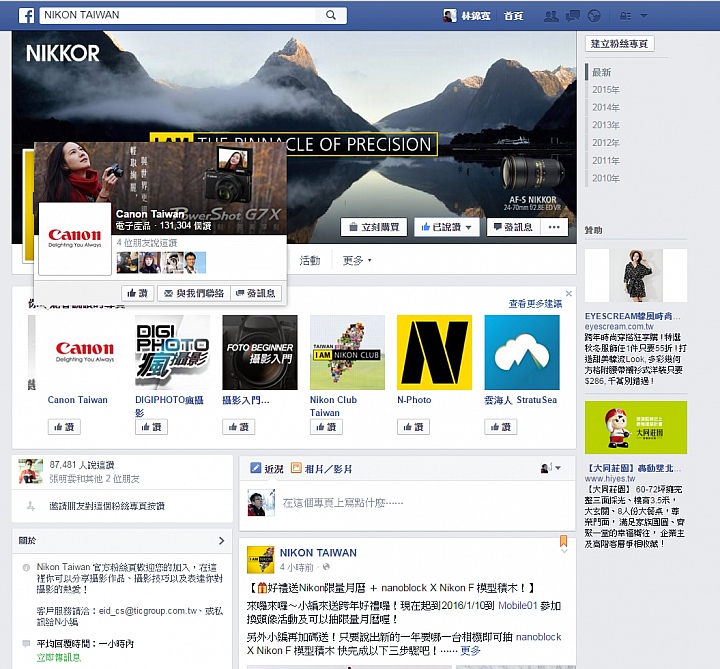Click the 4 小時前 post timestamp

point(297,568)
